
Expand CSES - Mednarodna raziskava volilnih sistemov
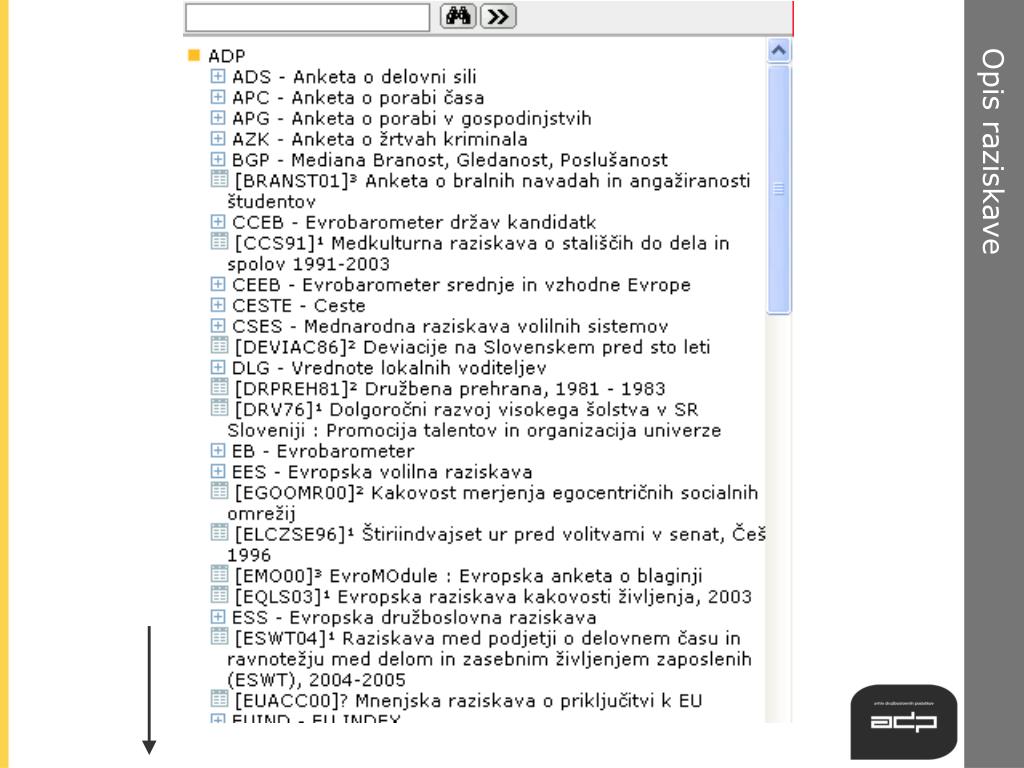[x=217, y=326]
